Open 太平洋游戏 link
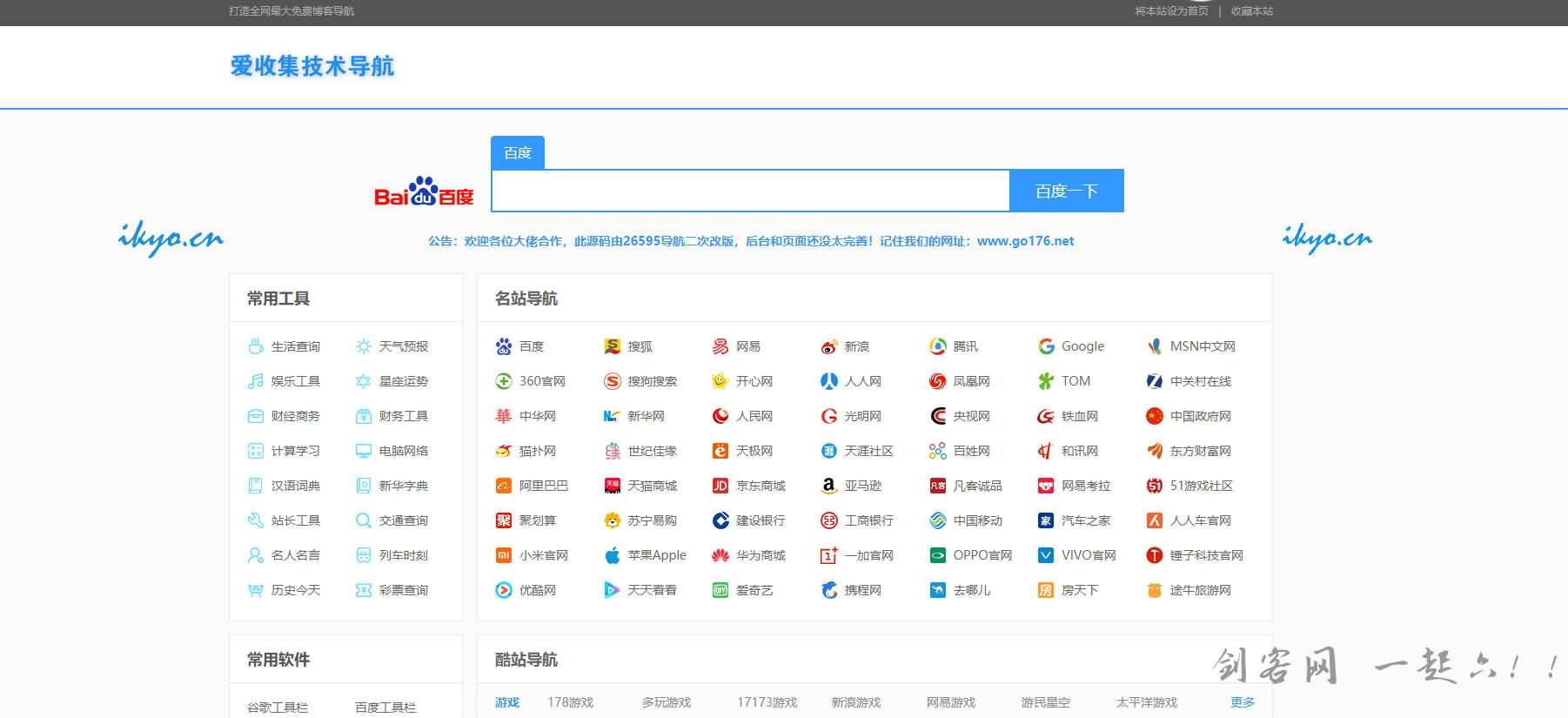Screen dimensions: 1568x718 click(x=1147, y=702)
